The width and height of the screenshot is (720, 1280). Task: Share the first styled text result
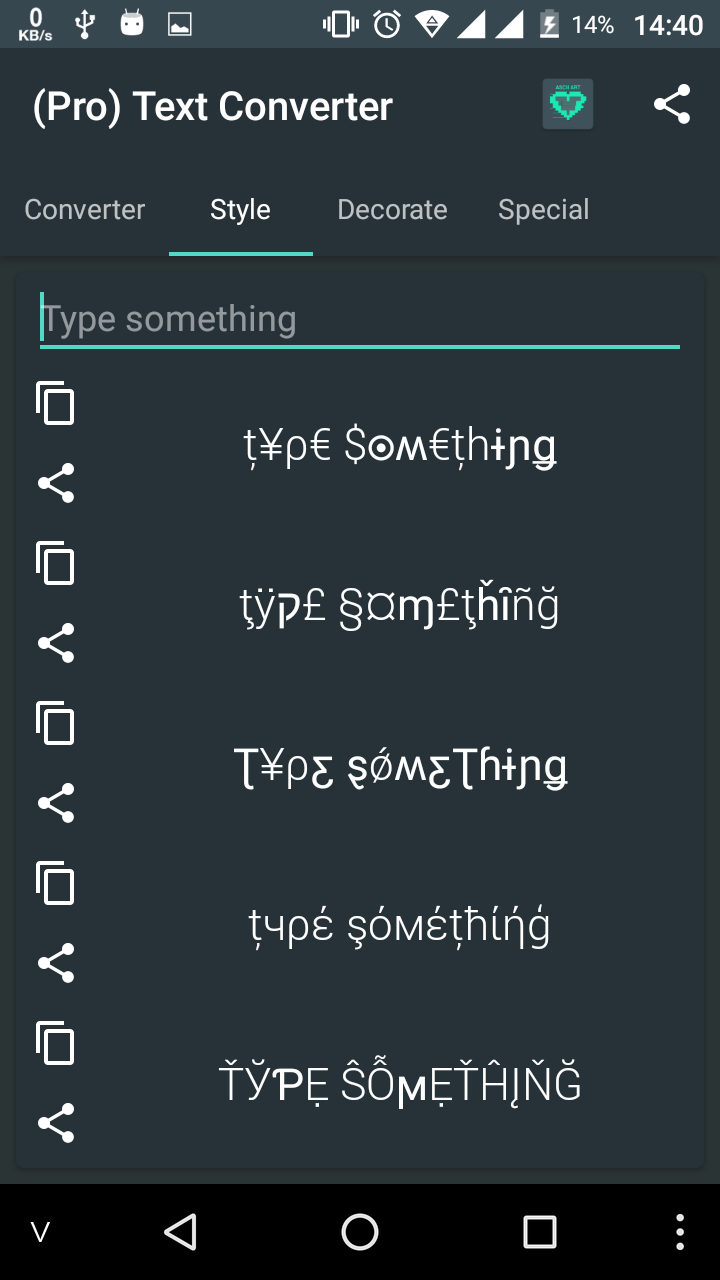point(56,483)
